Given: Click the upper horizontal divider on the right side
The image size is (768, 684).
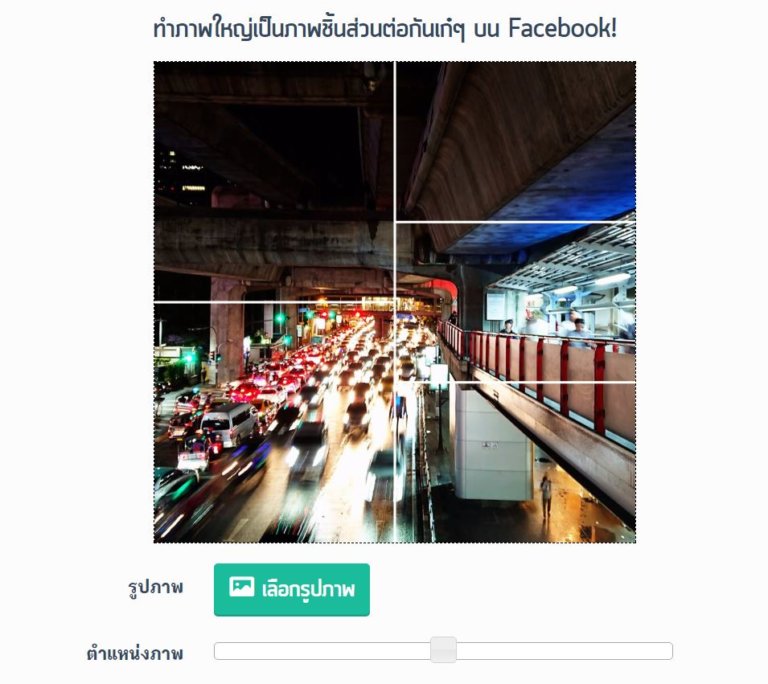Looking at the screenshot, I should [x=516, y=222].
